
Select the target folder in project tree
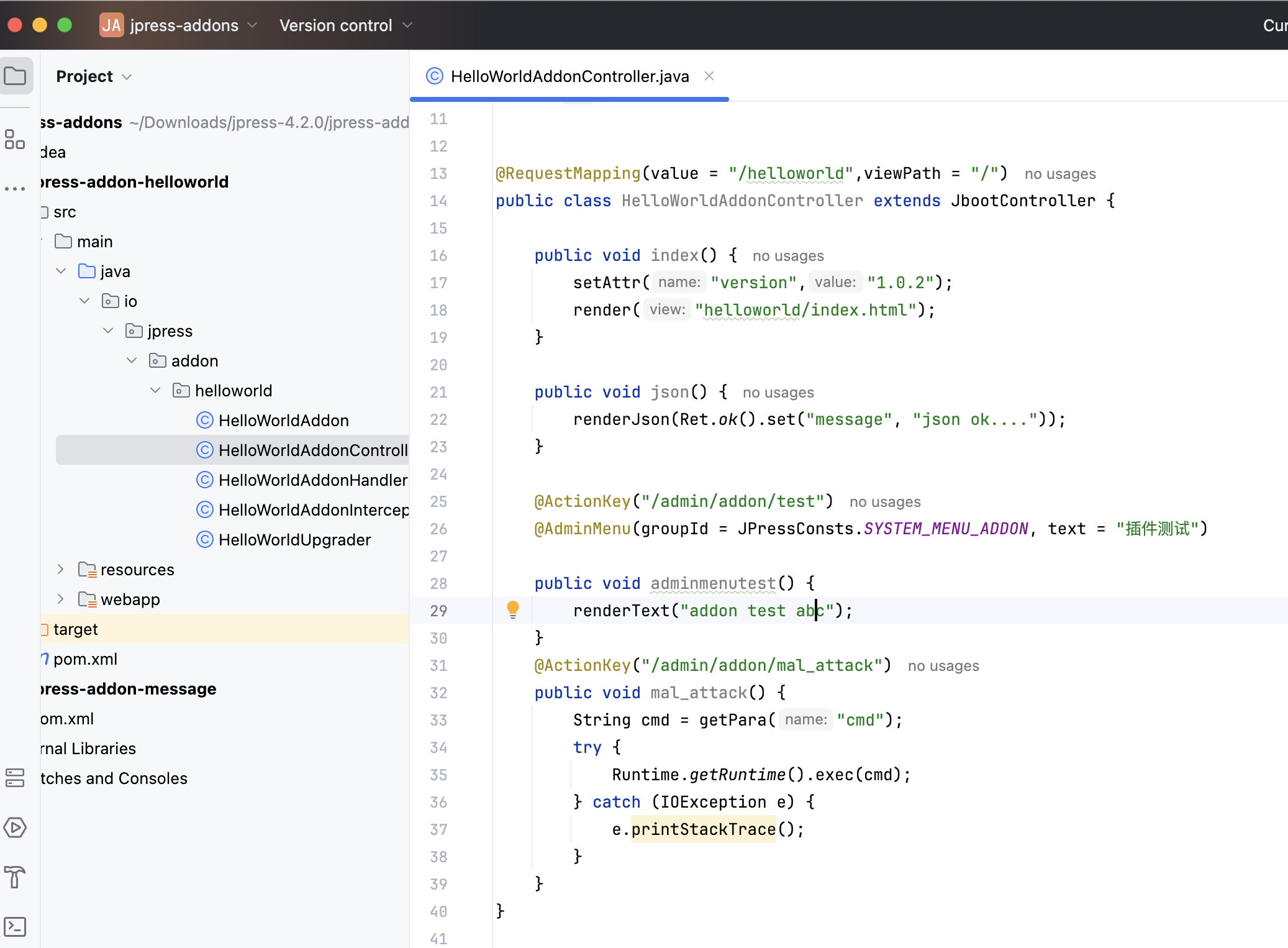click(75, 629)
